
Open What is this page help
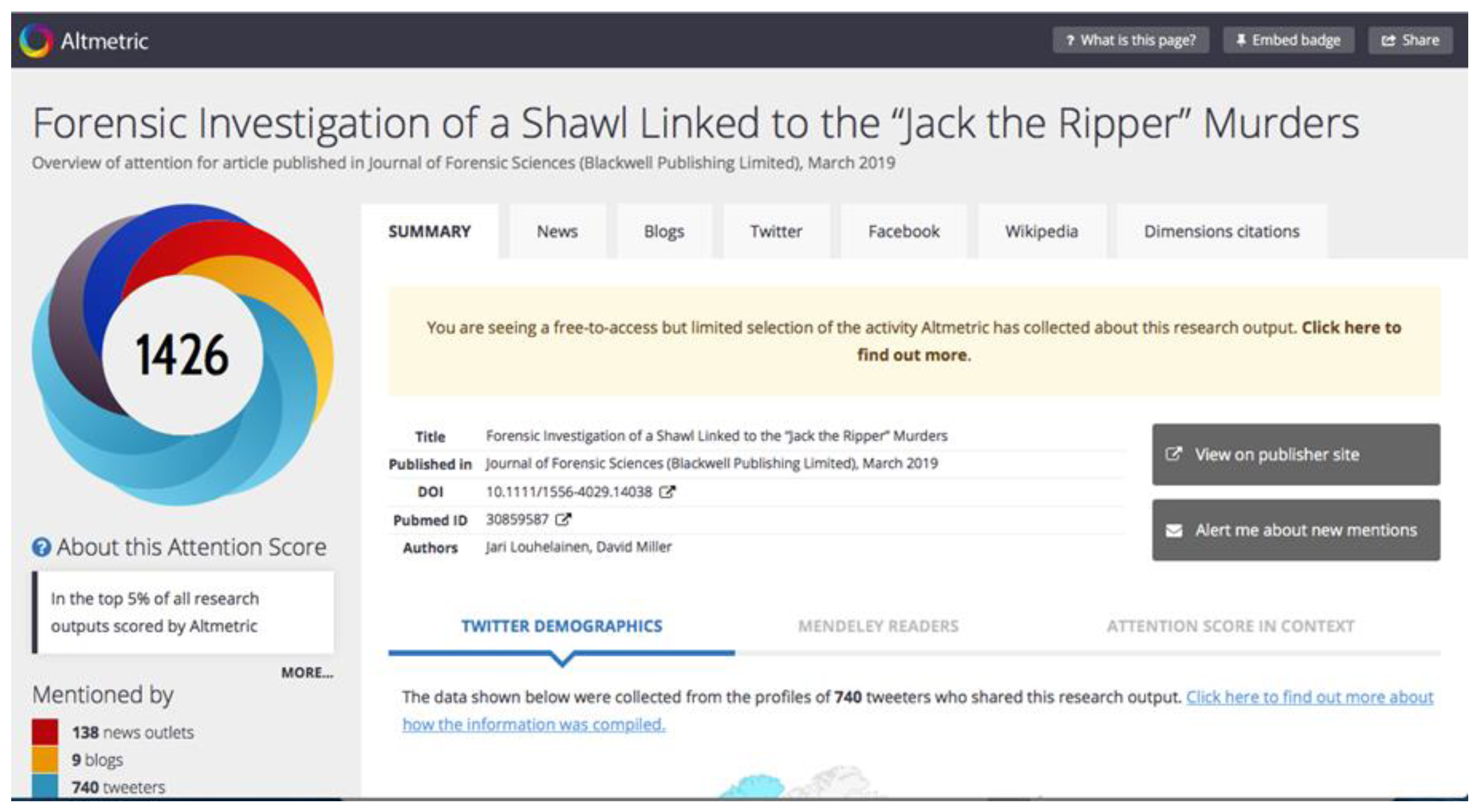click(x=1130, y=40)
